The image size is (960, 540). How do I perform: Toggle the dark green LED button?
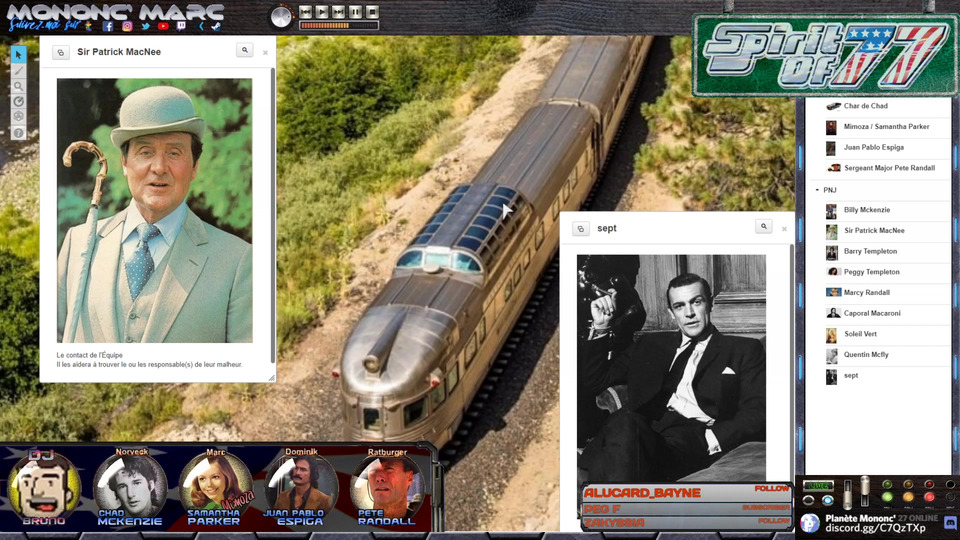click(x=887, y=484)
